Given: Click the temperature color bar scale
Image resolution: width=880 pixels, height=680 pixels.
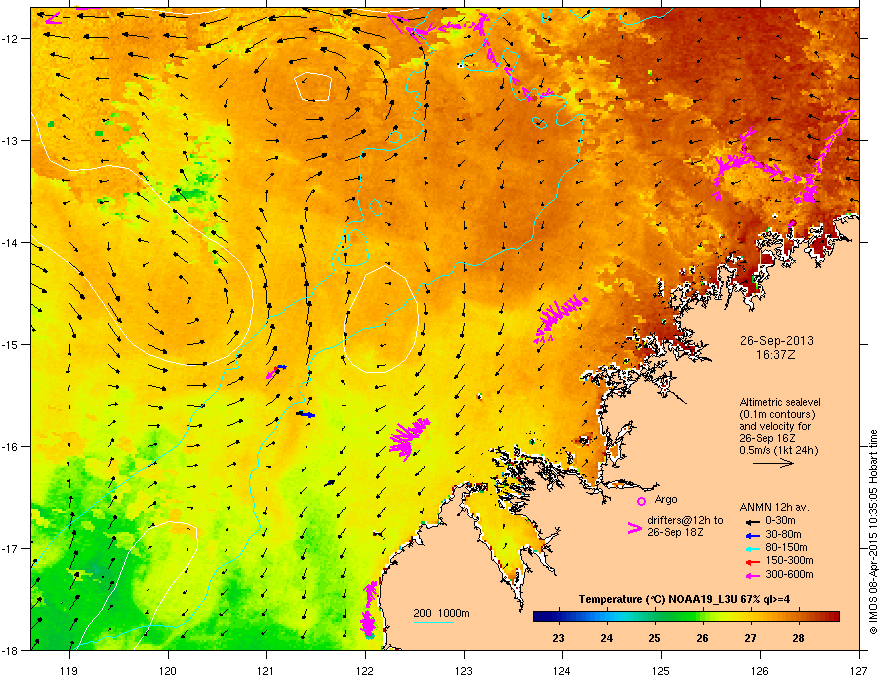Looking at the screenshot, I should tap(686, 617).
